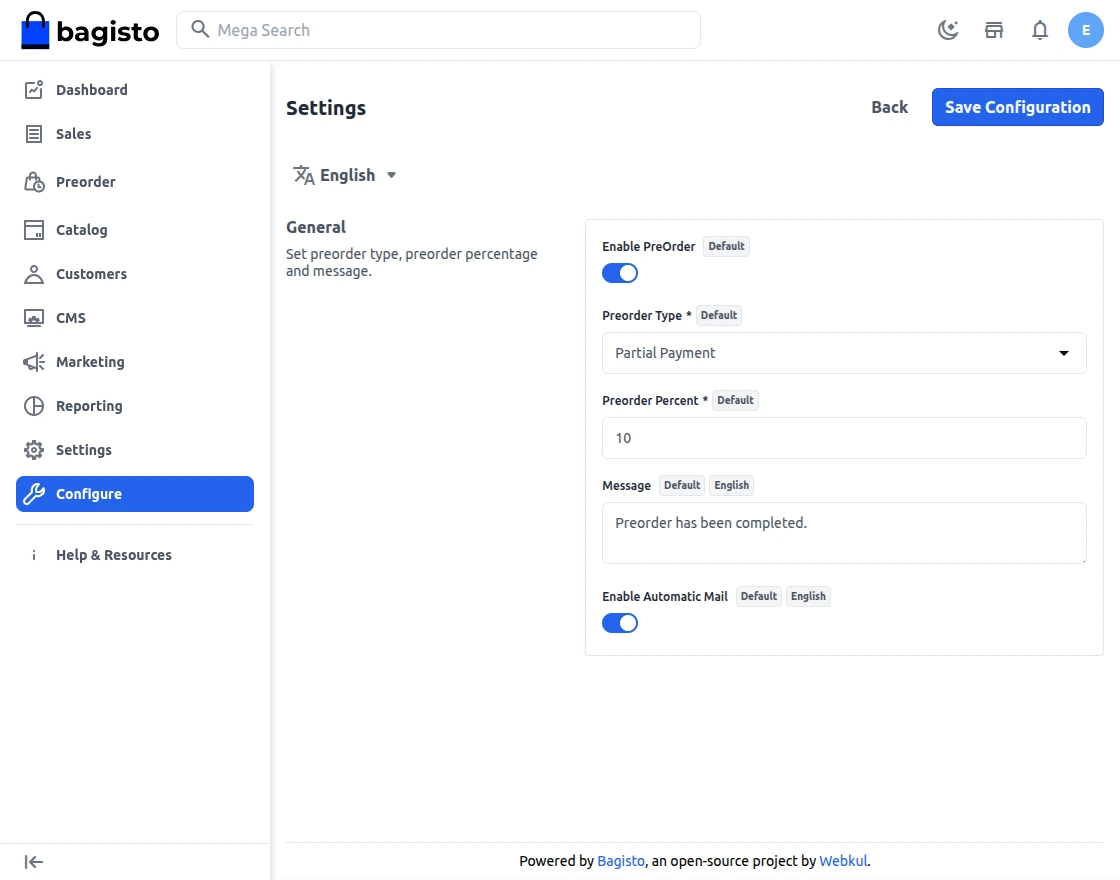Click the Customers person icon
Screen dimensions: 1120x880
pos(34,274)
